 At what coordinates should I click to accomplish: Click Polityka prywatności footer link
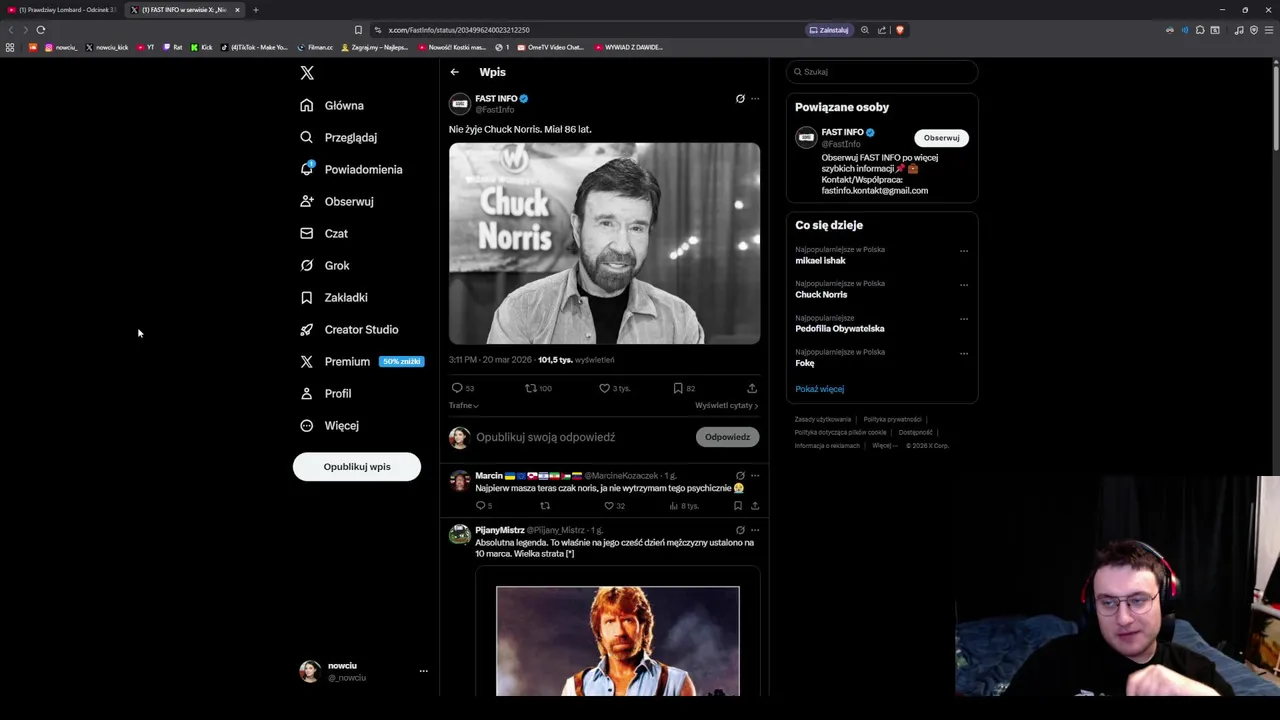coord(892,419)
